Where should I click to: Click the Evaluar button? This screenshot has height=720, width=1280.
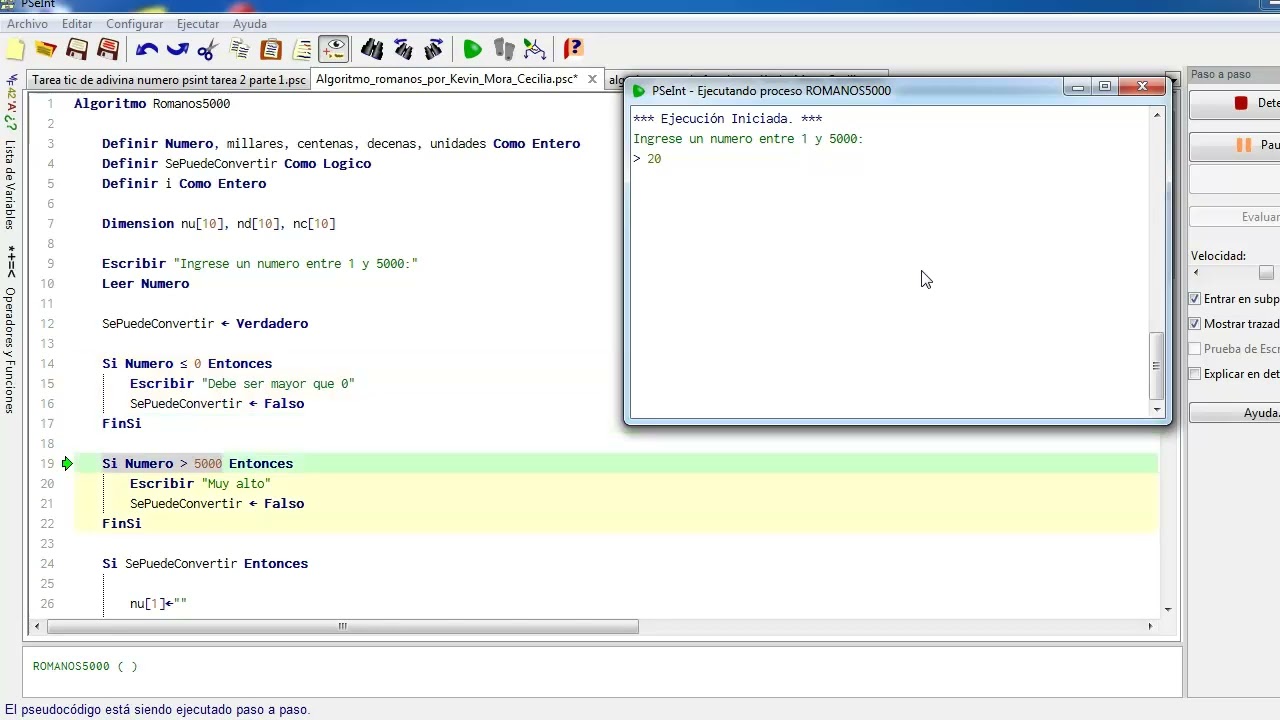(x=1235, y=217)
